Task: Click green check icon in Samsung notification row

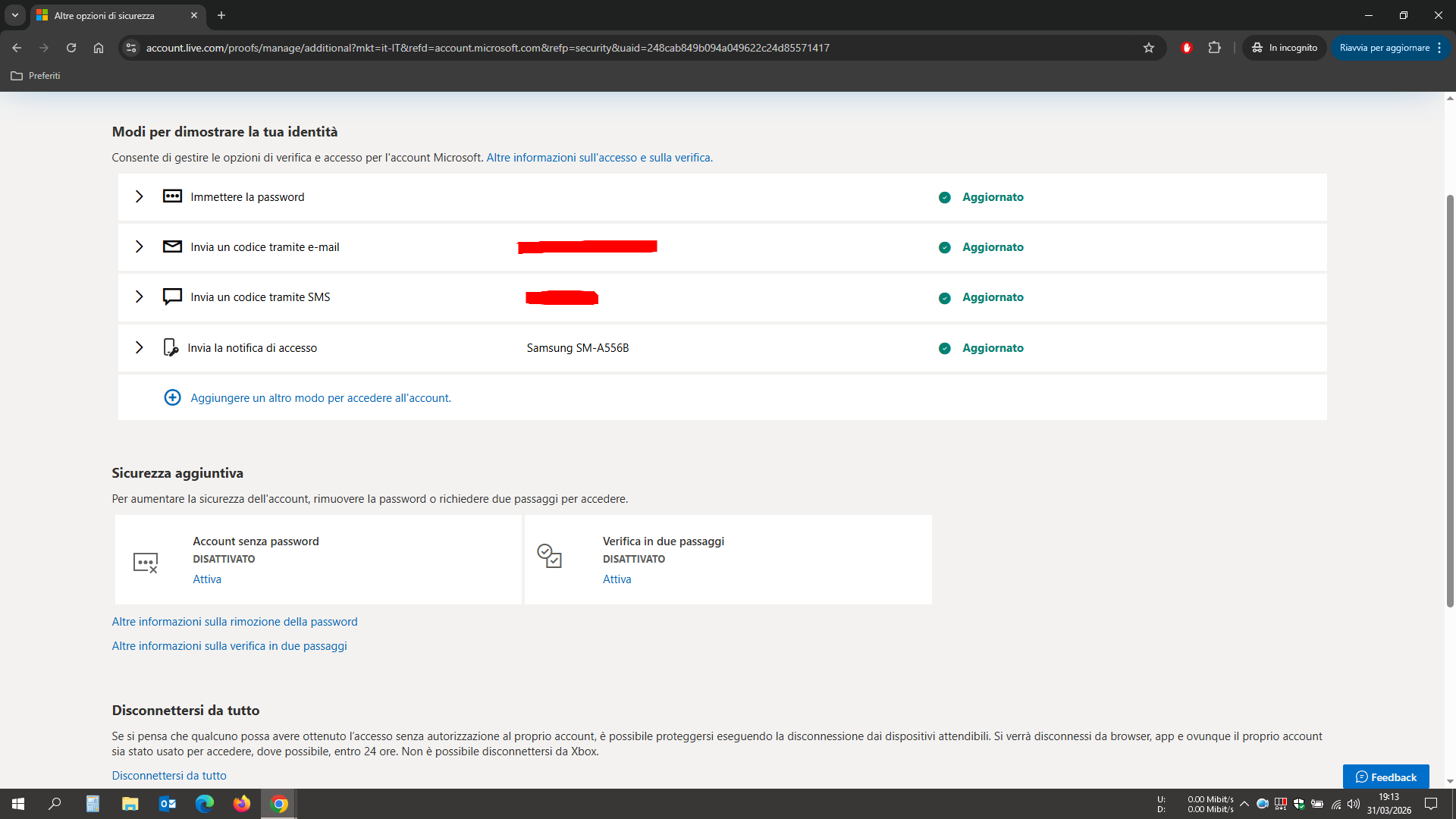Action: pos(945,348)
